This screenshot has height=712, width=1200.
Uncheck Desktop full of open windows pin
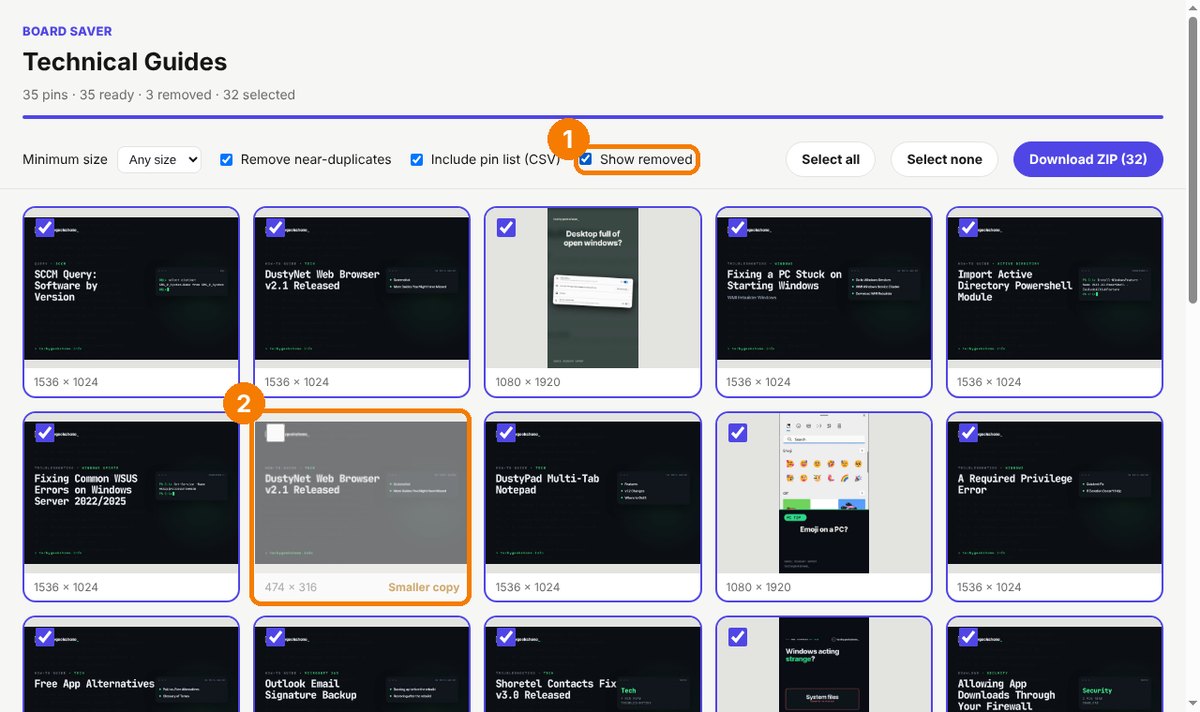(x=506, y=228)
